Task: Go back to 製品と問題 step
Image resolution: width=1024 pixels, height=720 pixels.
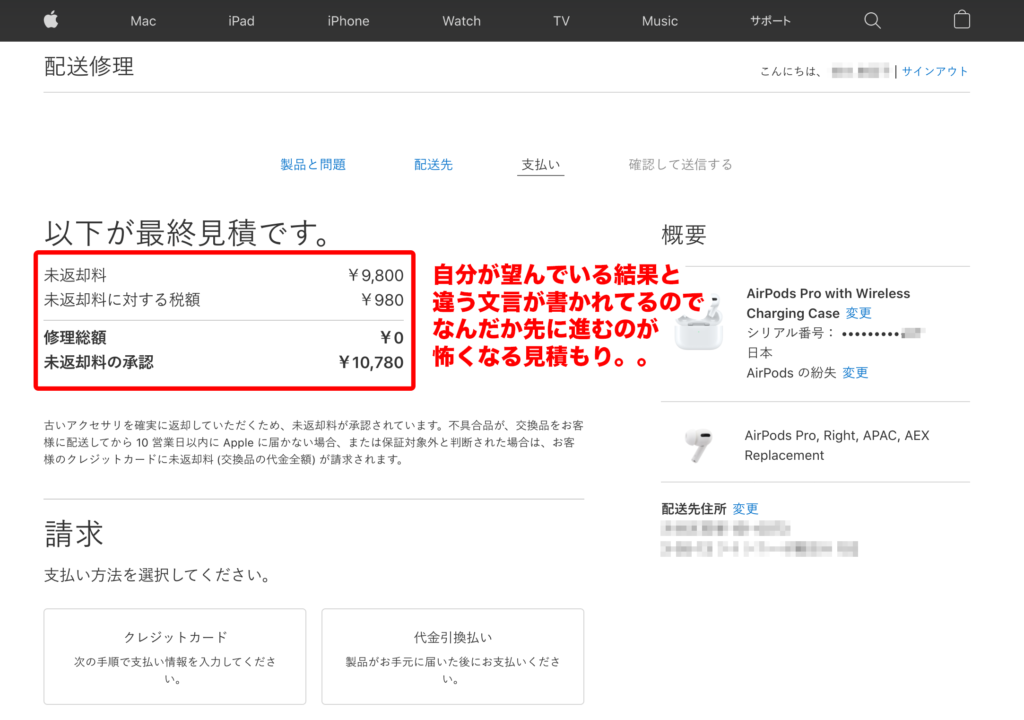Action: pyautogui.click(x=313, y=165)
